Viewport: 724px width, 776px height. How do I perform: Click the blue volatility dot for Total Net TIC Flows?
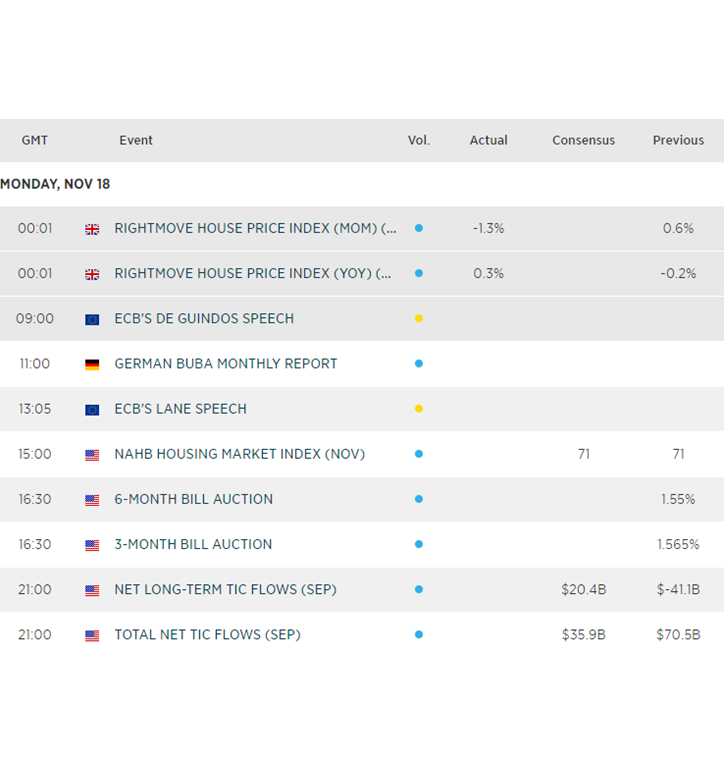[419, 635]
